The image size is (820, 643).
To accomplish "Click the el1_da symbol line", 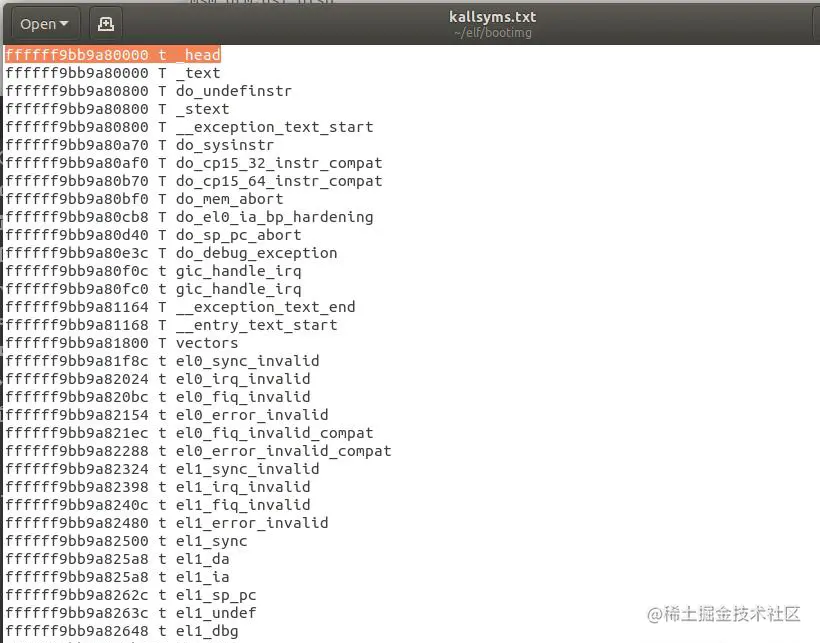I will coord(117,559).
